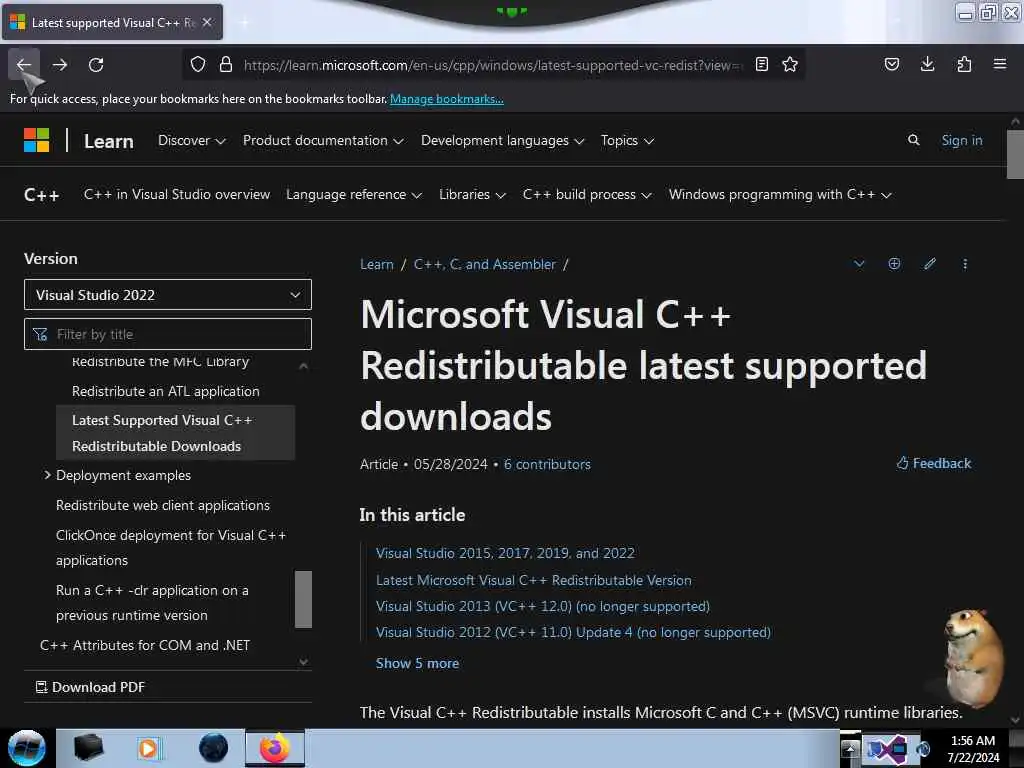The height and width of the screenshot is (768, 1024).
Task: Open the dark globe taskbar icon
Action: pos(214,748)
